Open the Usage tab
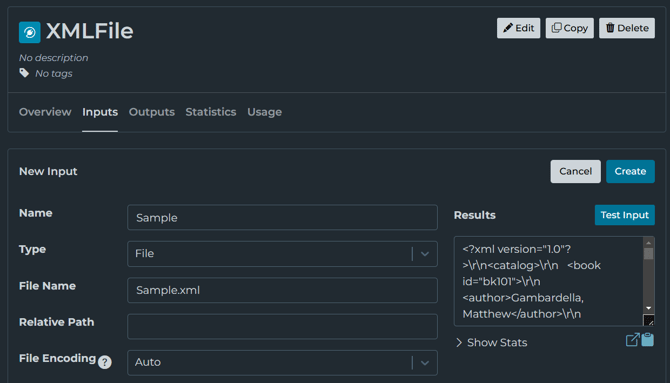 264,112
